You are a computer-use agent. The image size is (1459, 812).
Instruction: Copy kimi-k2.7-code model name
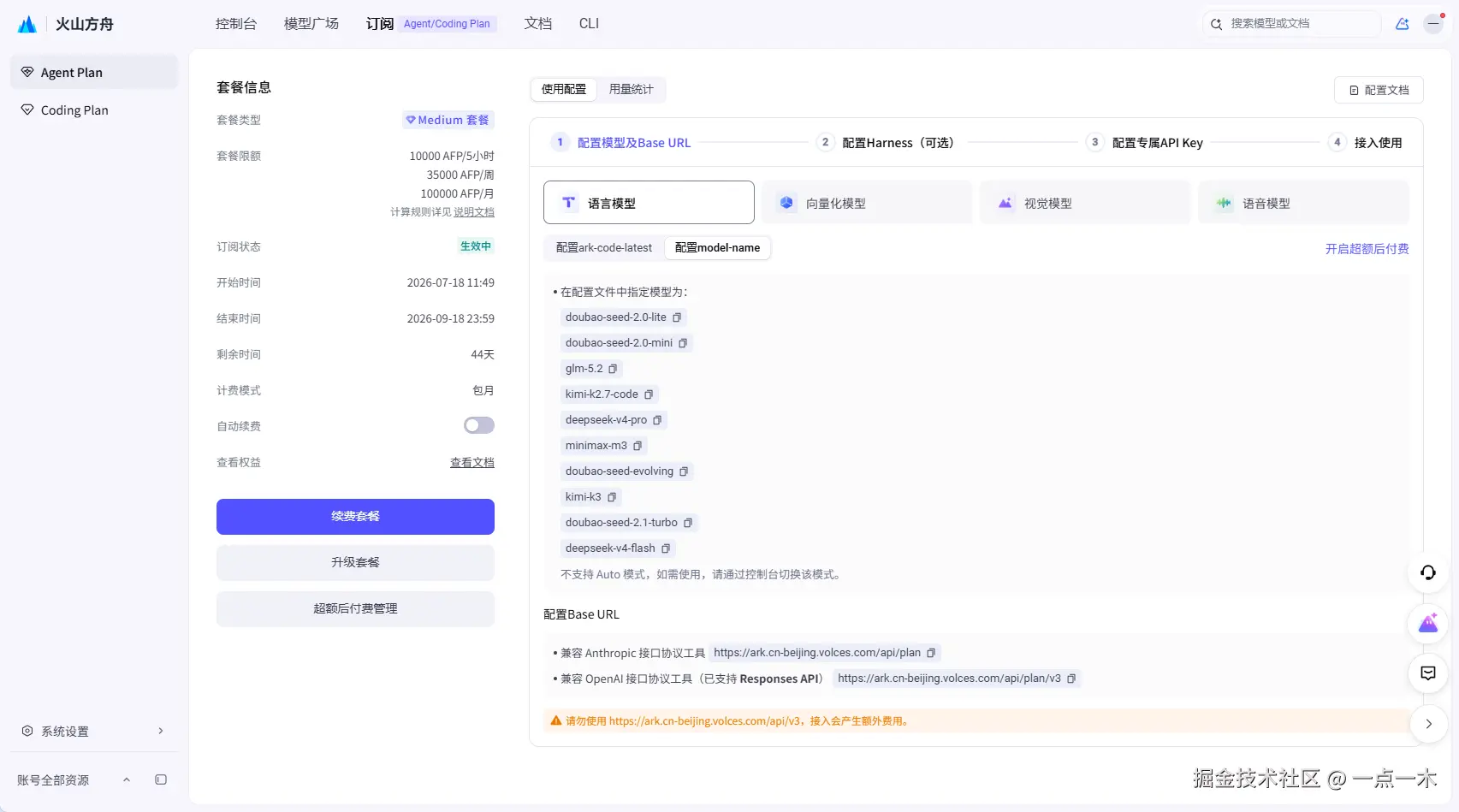click(649, 394)
